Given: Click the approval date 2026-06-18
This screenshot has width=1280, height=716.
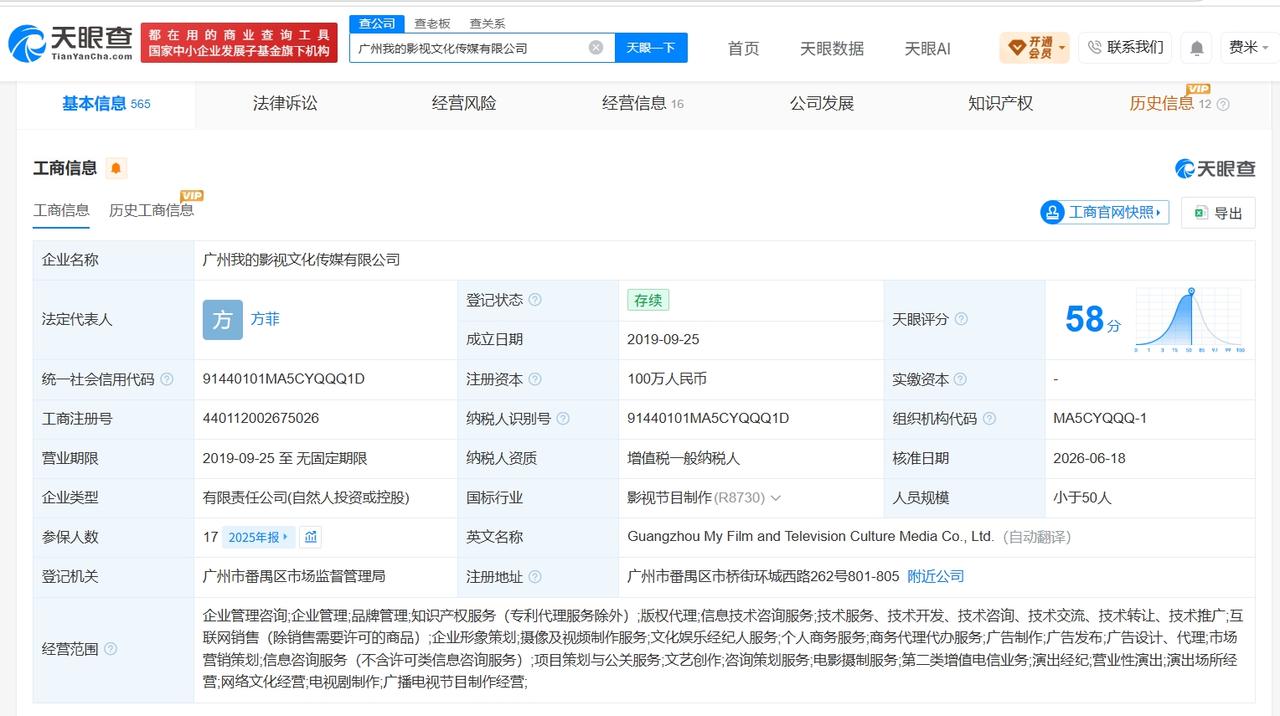Looking at the screenshot, I should click(1089, 458).
